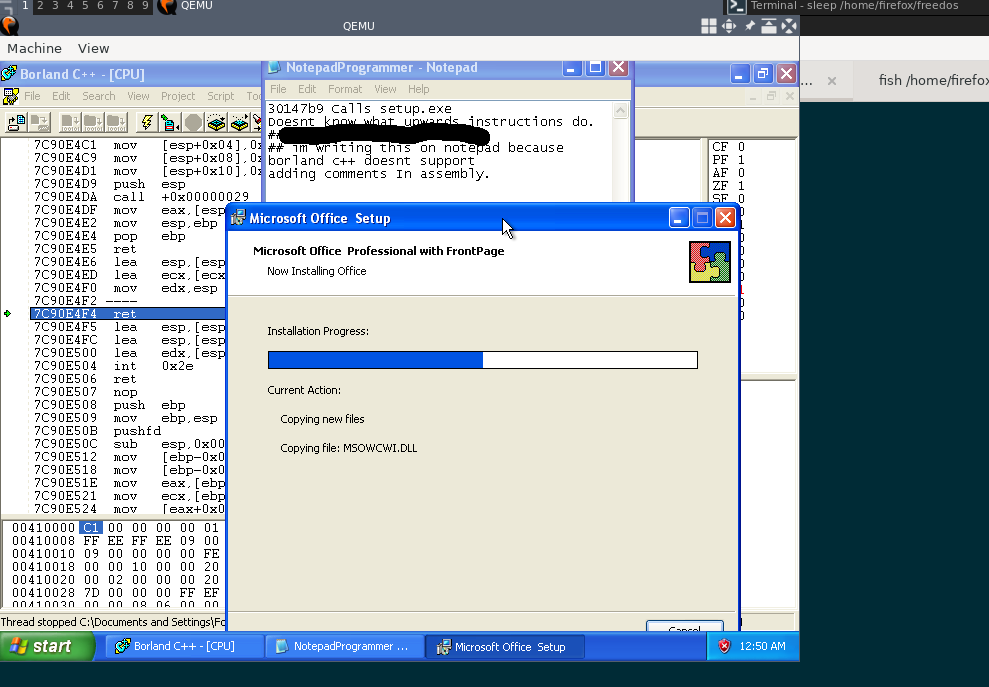Open the Help menu in Notepad
Screen dimensions: 989x687
click(419, 89)
